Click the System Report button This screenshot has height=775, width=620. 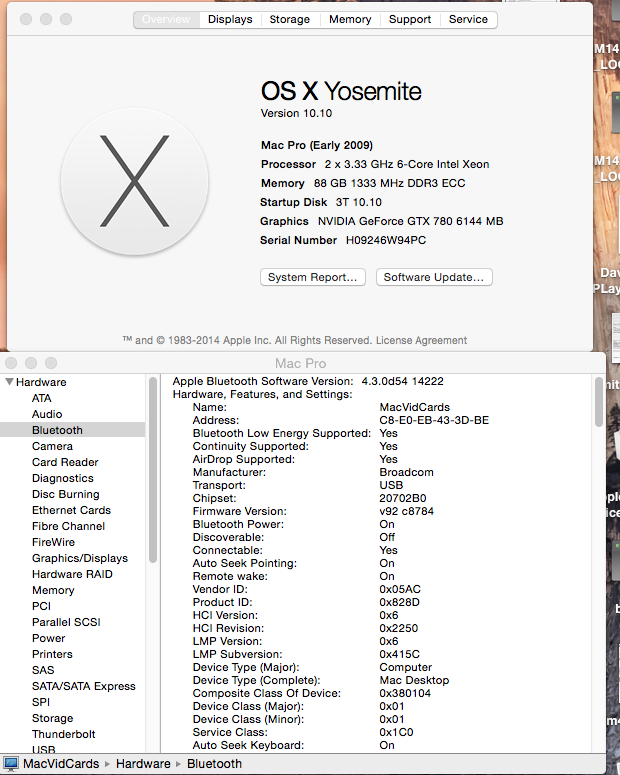pyautogui.click(x=312, y=277)
